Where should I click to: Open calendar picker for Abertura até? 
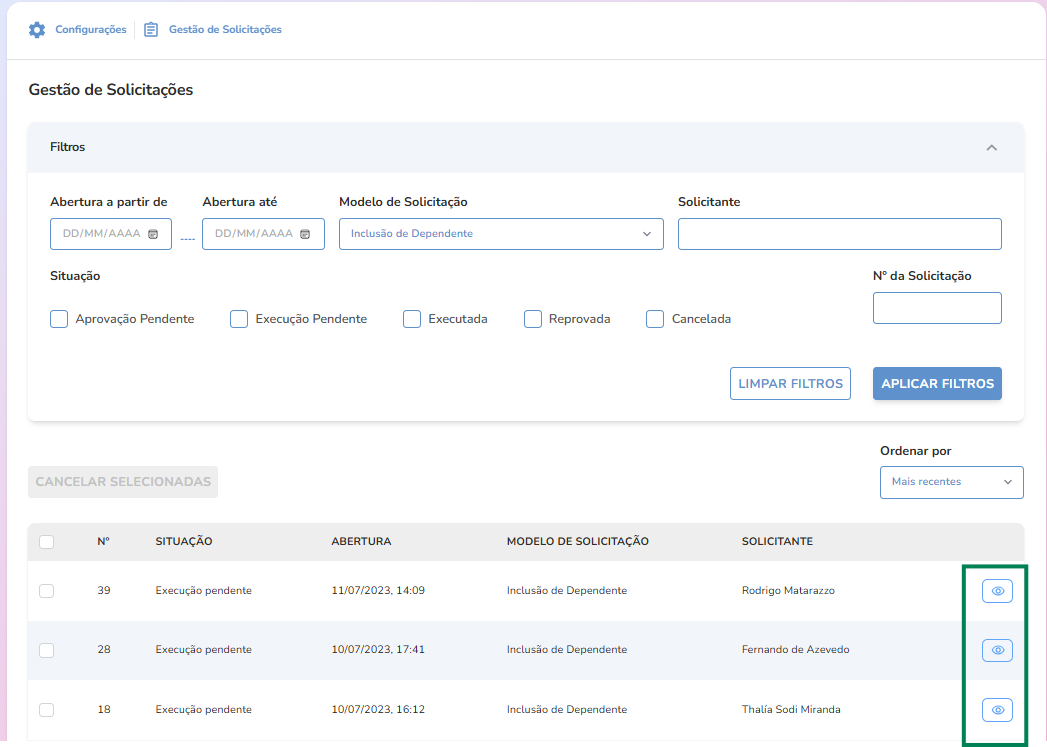[305, 234]
